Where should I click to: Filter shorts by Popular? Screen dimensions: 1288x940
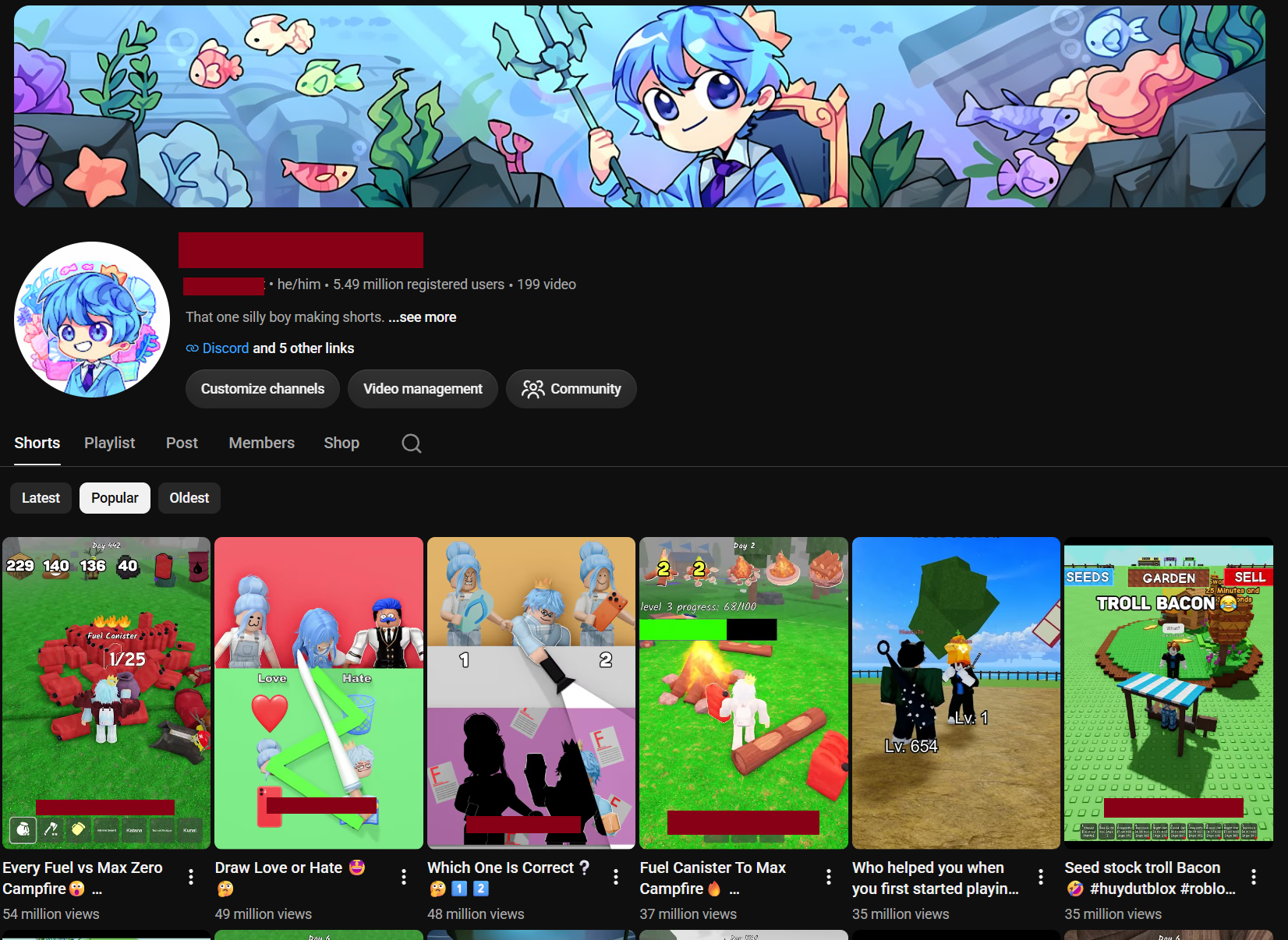click(115, 498)
